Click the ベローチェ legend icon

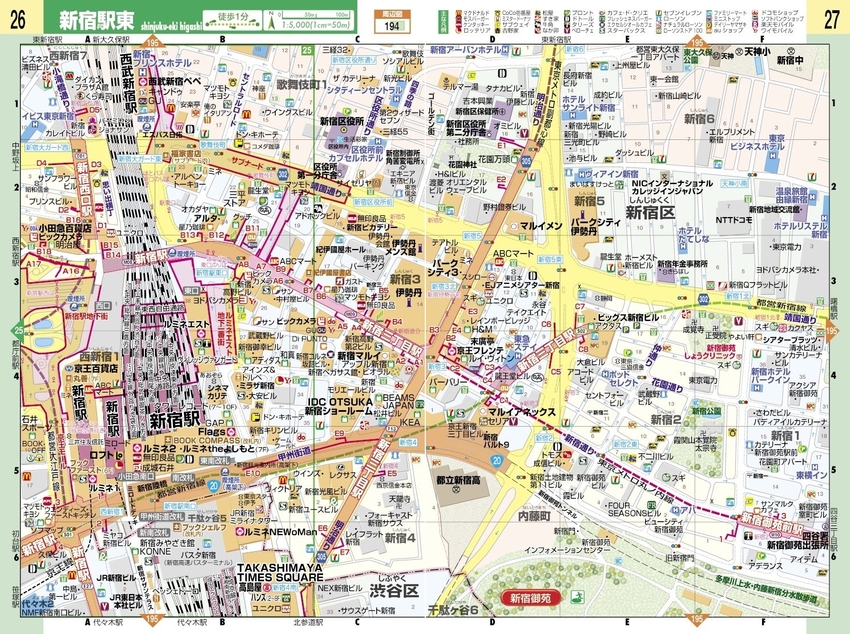[567, 31]
